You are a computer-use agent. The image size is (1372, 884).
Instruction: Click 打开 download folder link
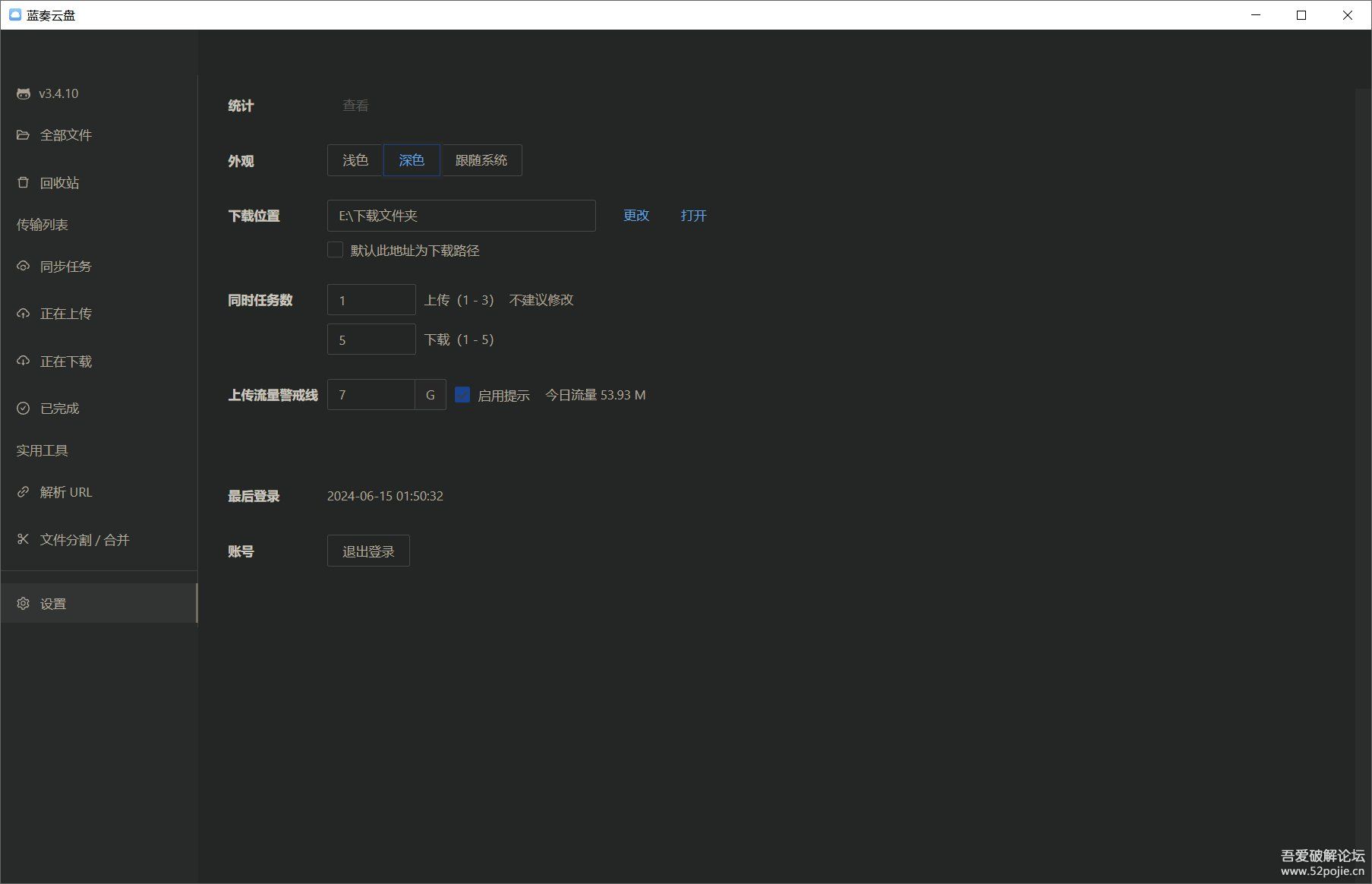694,216
